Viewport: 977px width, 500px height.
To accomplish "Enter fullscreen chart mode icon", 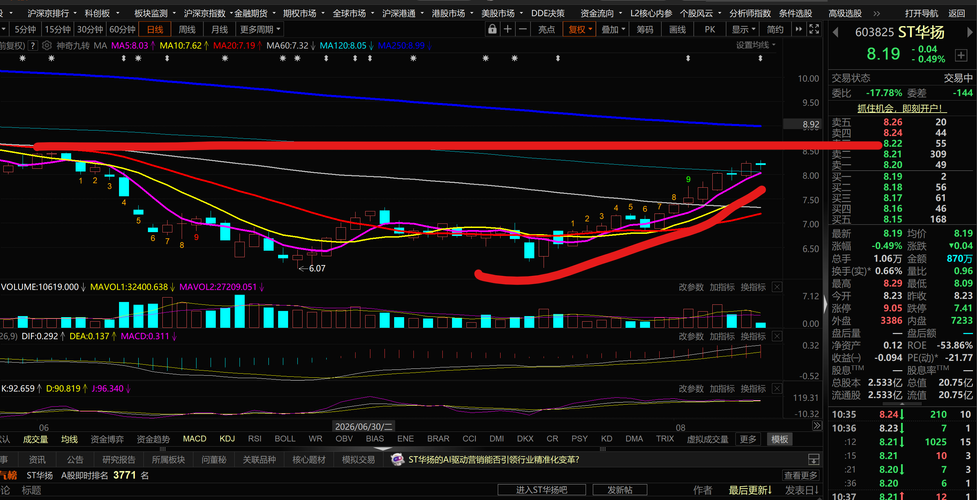I will coord(814,29).
